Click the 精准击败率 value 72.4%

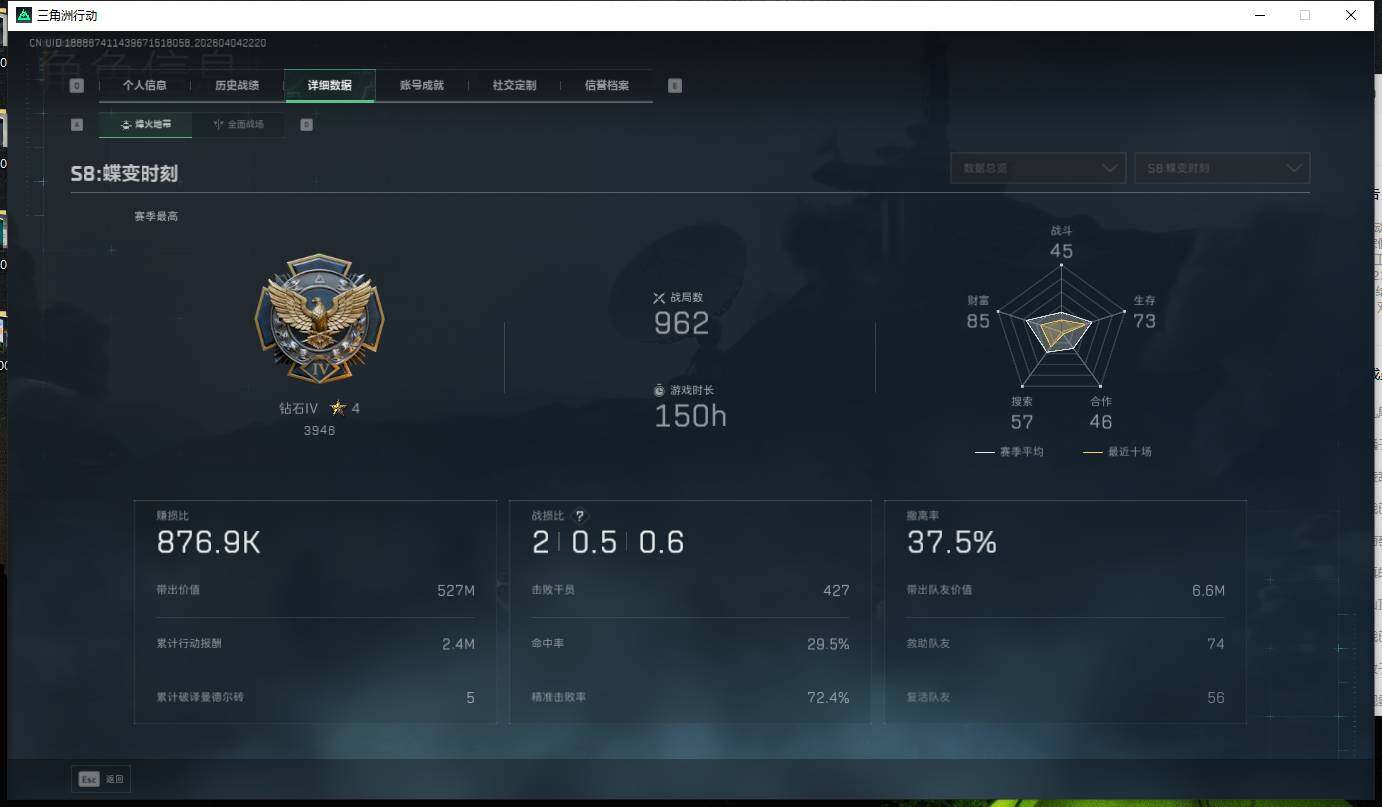tap(828, 698)
